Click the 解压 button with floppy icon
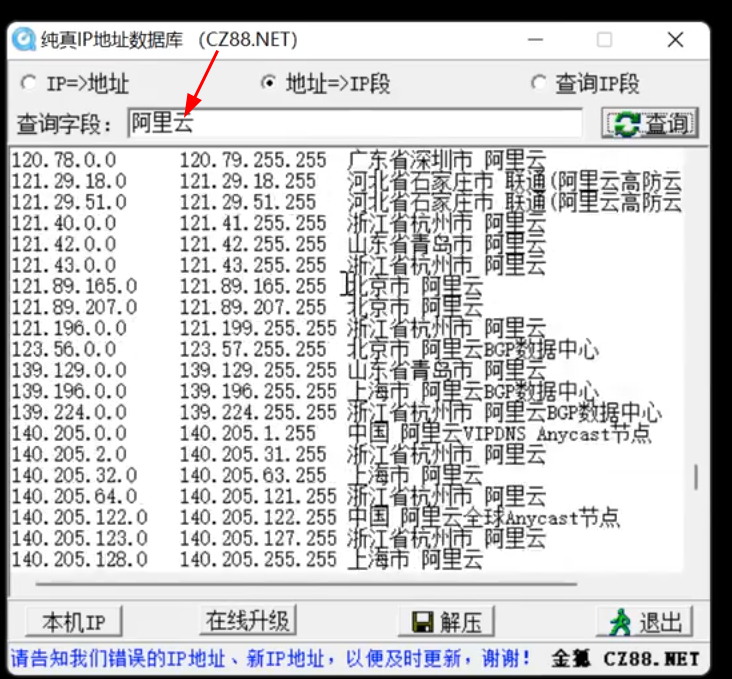 coord(446,622)
